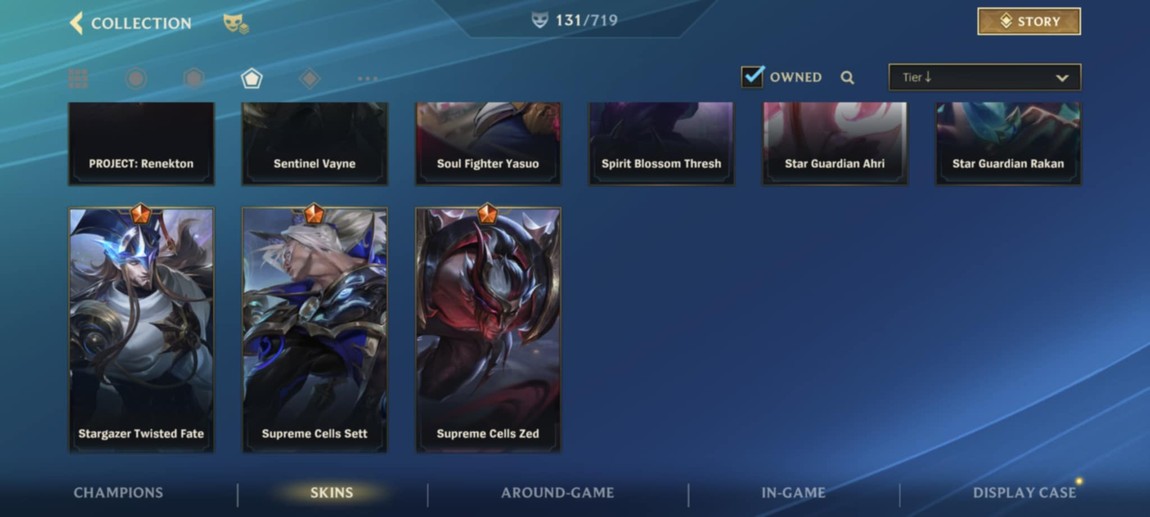Select the Stargazer Twisted Fate skin card
This screenshot has height=517, width=1150.
[142, 330]
